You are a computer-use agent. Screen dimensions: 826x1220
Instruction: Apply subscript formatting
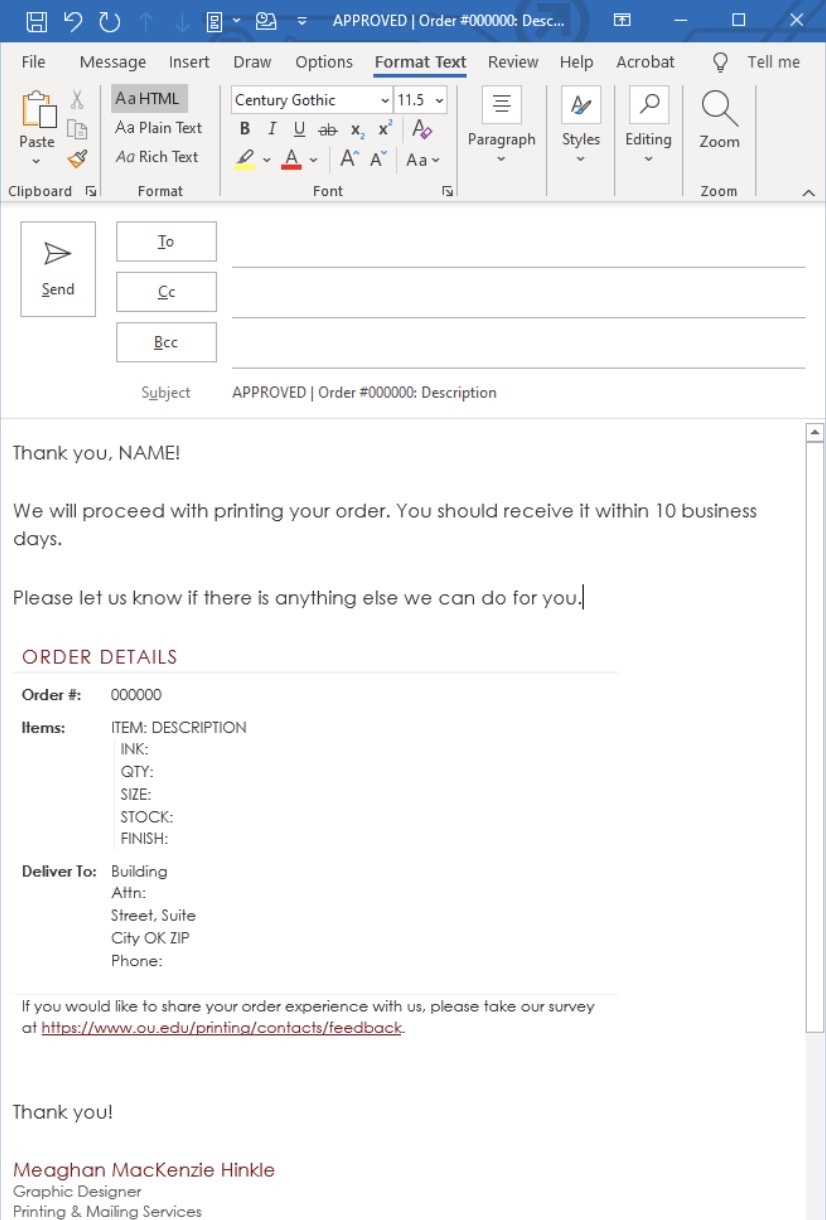click(357, 130)
